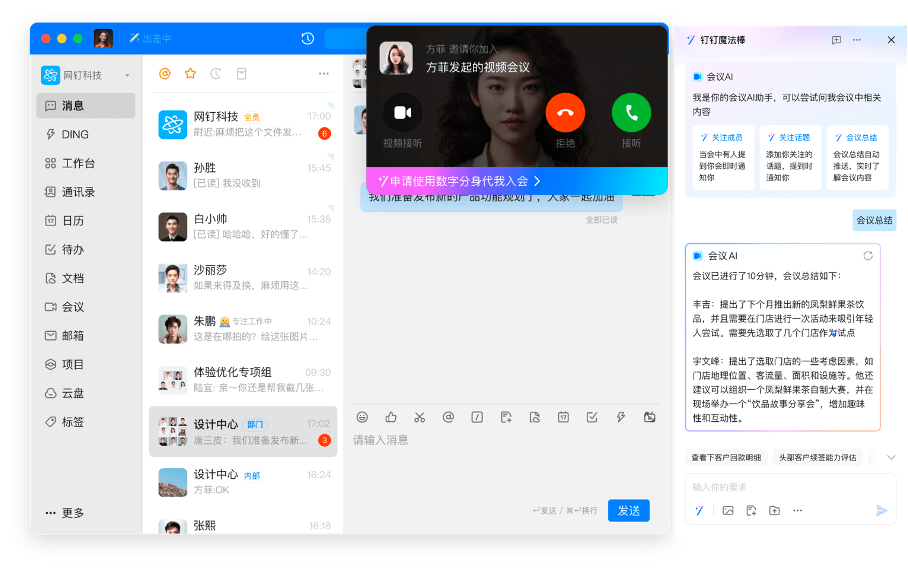This screenshot has height=570, width=908.
Task: Click 申请使用数字分身代我入会 banner link
Action: point(460,181)
